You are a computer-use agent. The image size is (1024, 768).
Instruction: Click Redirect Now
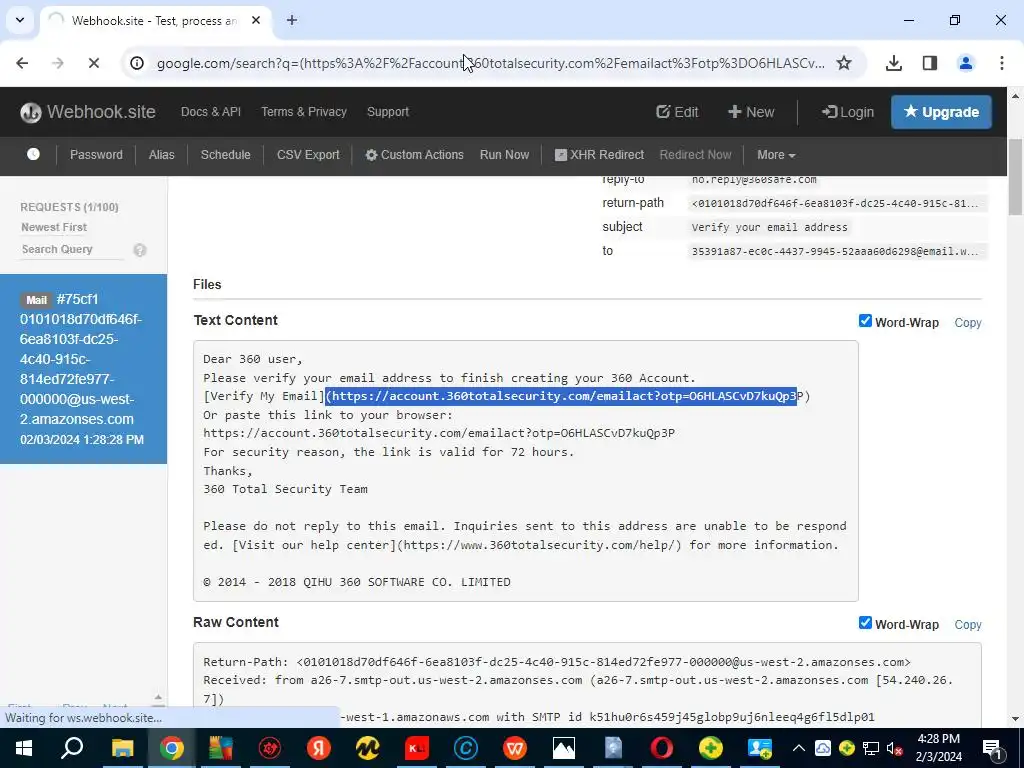(x=696, y=155)
